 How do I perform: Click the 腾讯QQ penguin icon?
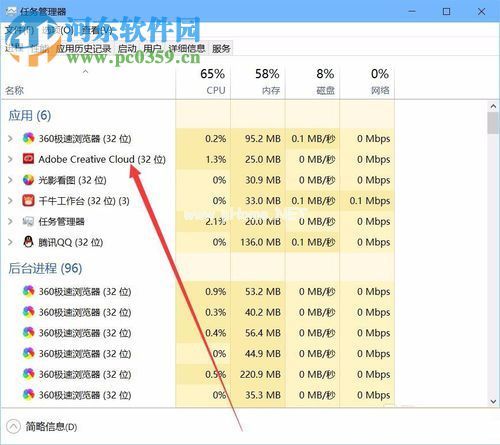tap(28, 242)
